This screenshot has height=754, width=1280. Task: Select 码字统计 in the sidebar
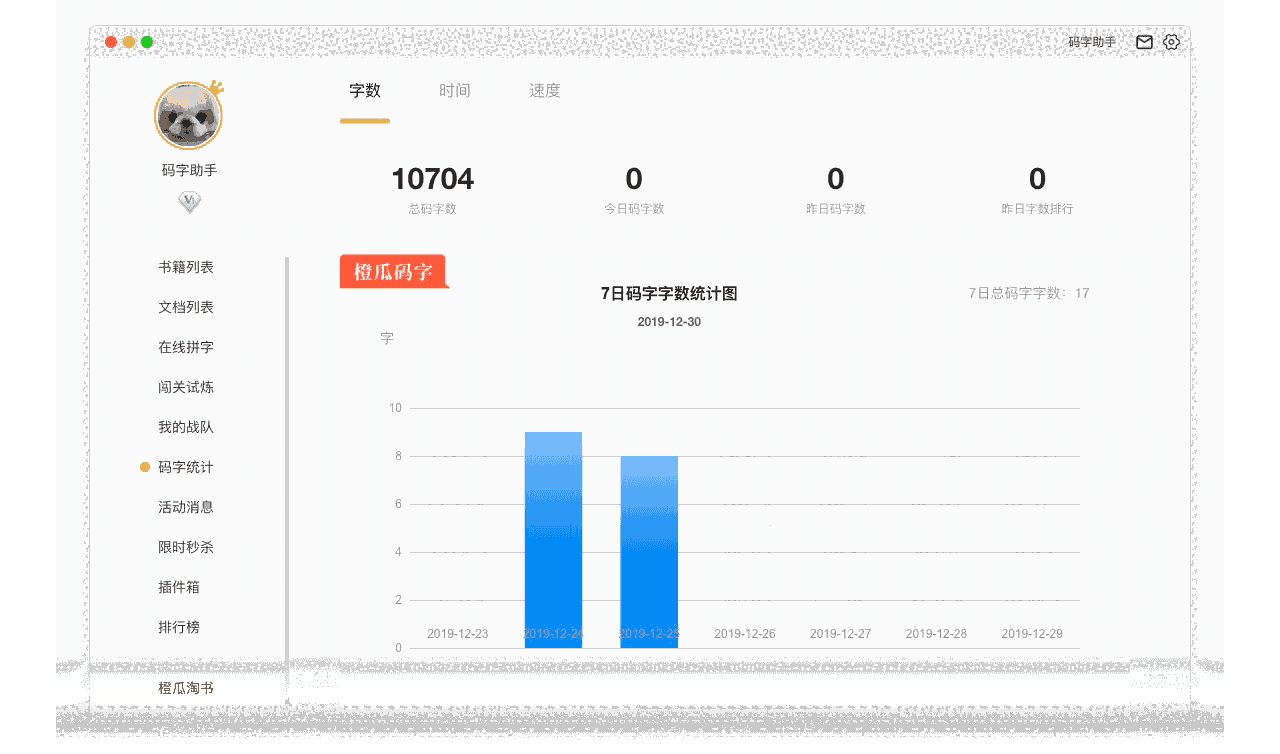[x=186, y=467]
